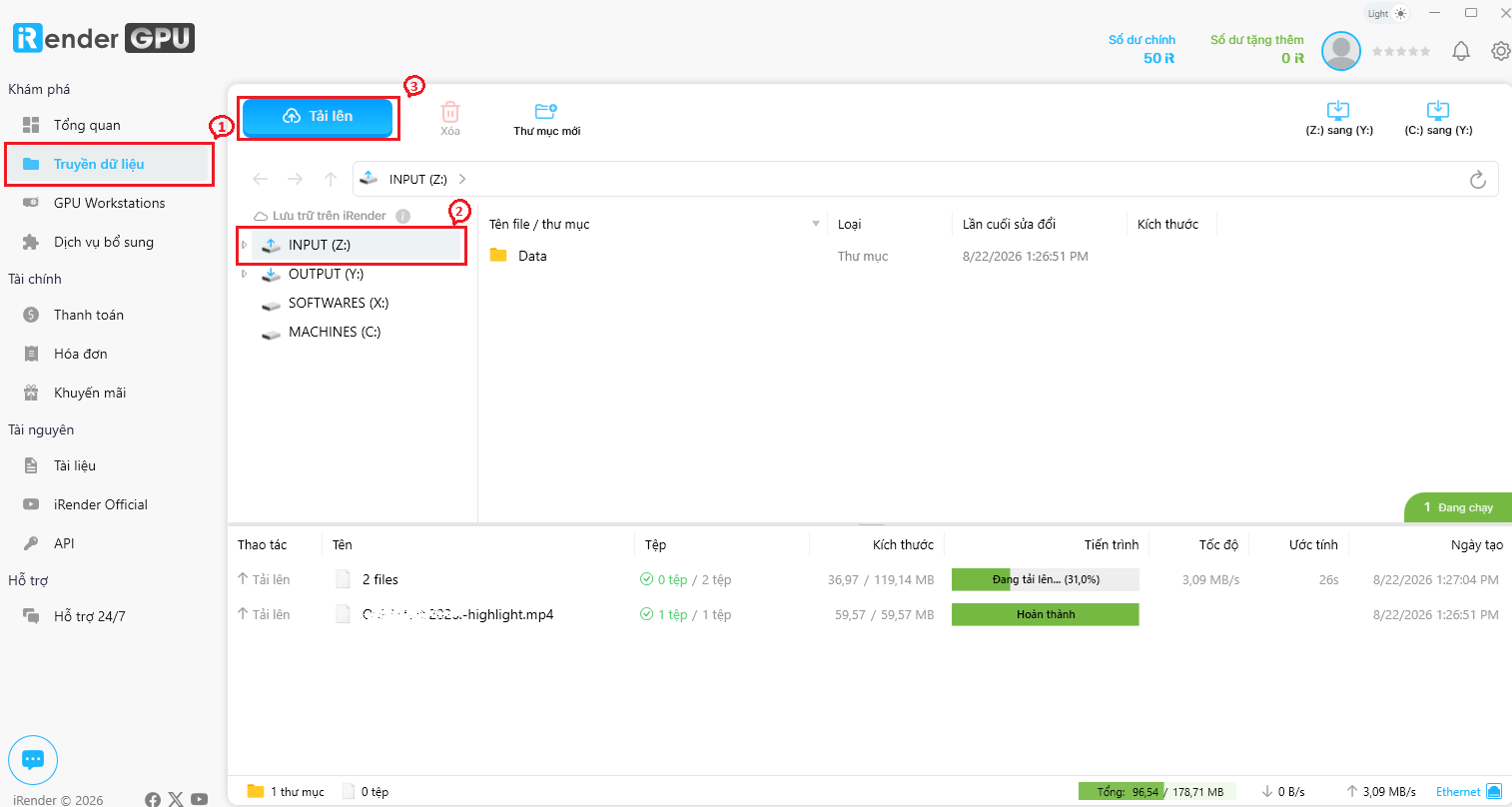
Task: Open the Tên file / thư mục column dropdown
Action: [x=816, y=224]
